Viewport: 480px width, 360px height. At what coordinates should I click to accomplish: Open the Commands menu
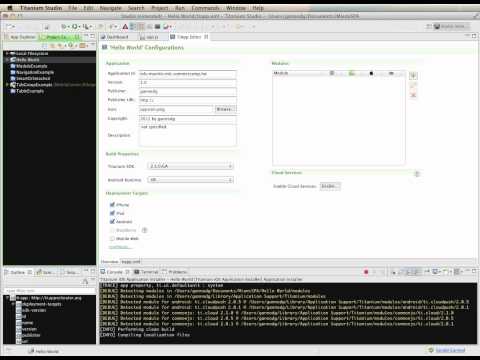click(x=205, y=8)
